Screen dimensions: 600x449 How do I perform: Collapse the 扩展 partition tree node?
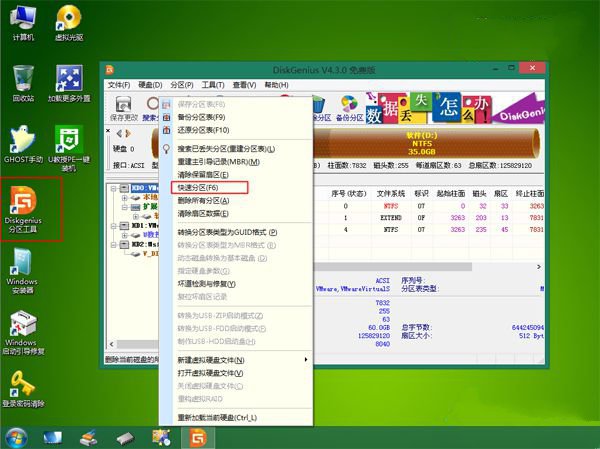(x=124, y=207)
